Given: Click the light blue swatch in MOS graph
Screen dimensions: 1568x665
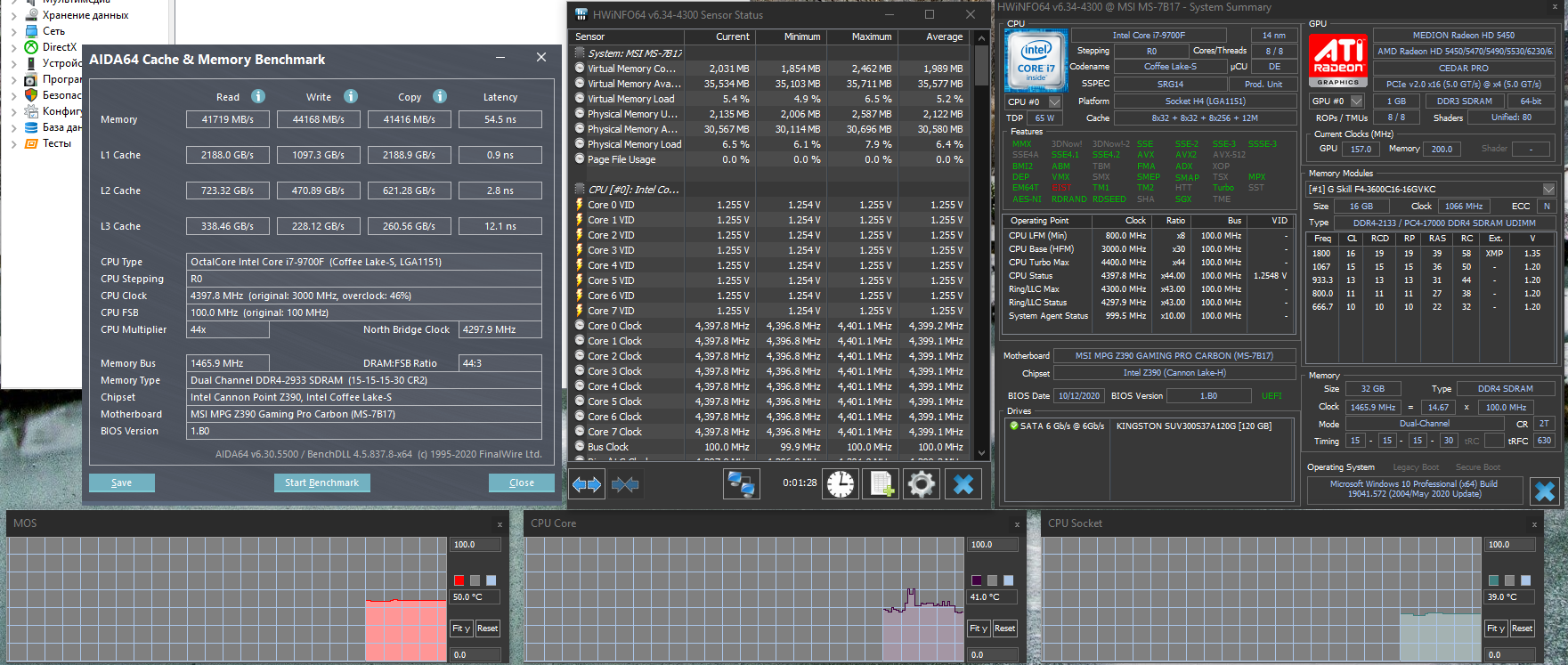Looking at the screenshot, I should tap(491, 580).
